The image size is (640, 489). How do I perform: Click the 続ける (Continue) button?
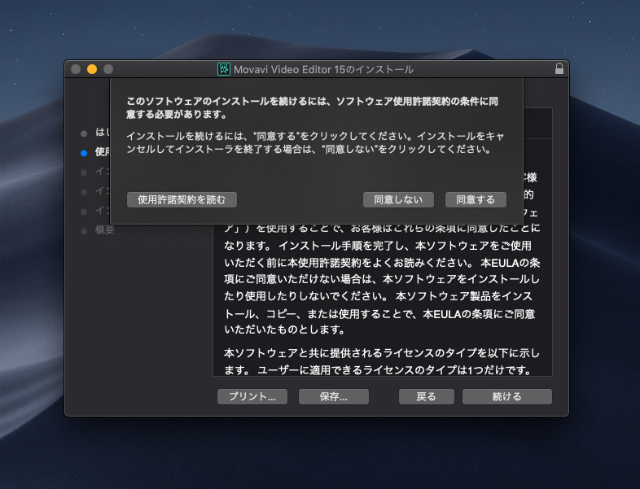(x=507, y=396)
